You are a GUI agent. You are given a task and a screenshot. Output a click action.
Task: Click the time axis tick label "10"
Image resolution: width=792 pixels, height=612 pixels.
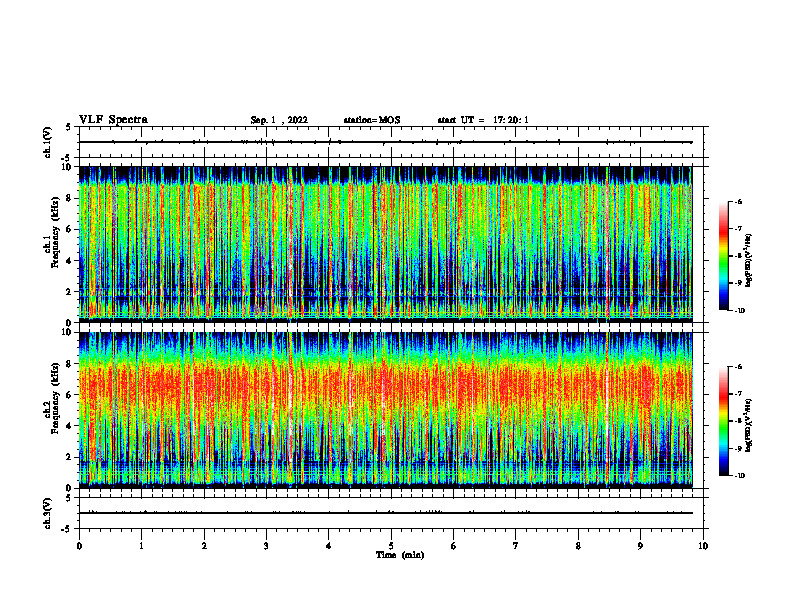point(703,546)
